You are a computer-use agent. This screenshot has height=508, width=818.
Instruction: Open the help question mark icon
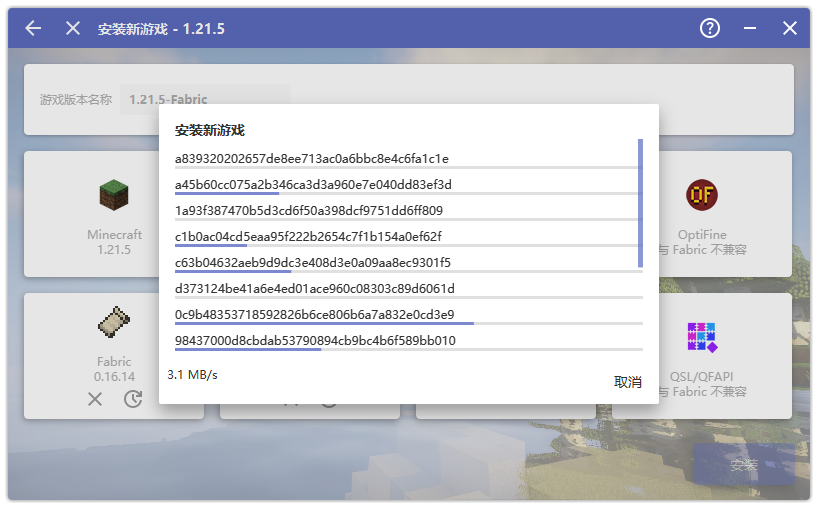[710, 28]
